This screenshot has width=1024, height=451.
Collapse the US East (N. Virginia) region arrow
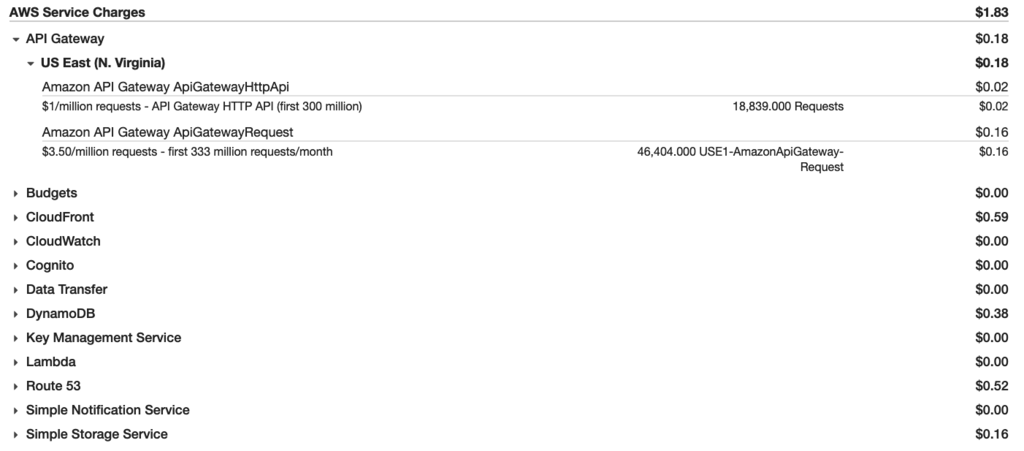[30, 63]
